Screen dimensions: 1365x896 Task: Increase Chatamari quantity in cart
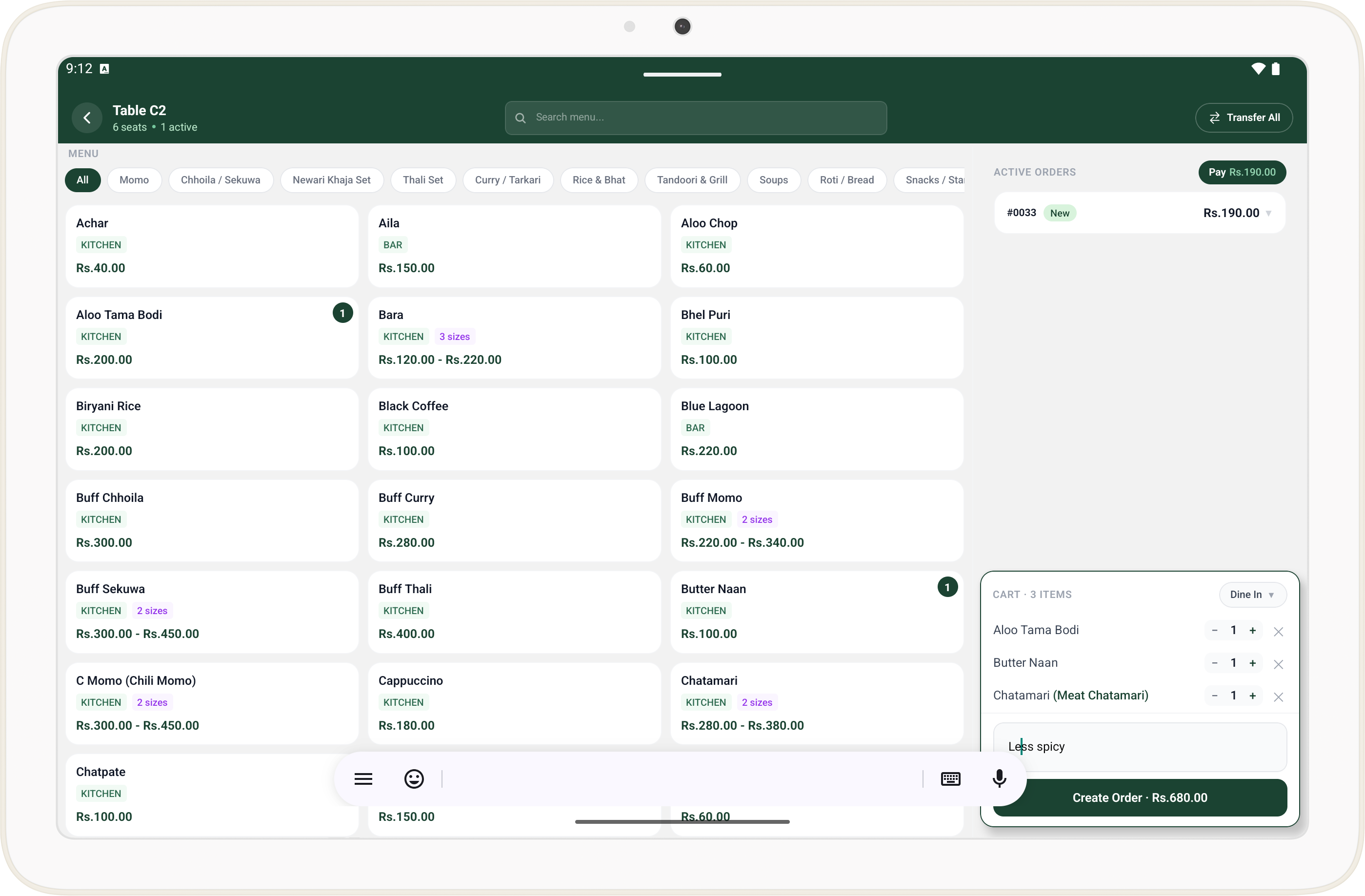[x=1253, y=696]
